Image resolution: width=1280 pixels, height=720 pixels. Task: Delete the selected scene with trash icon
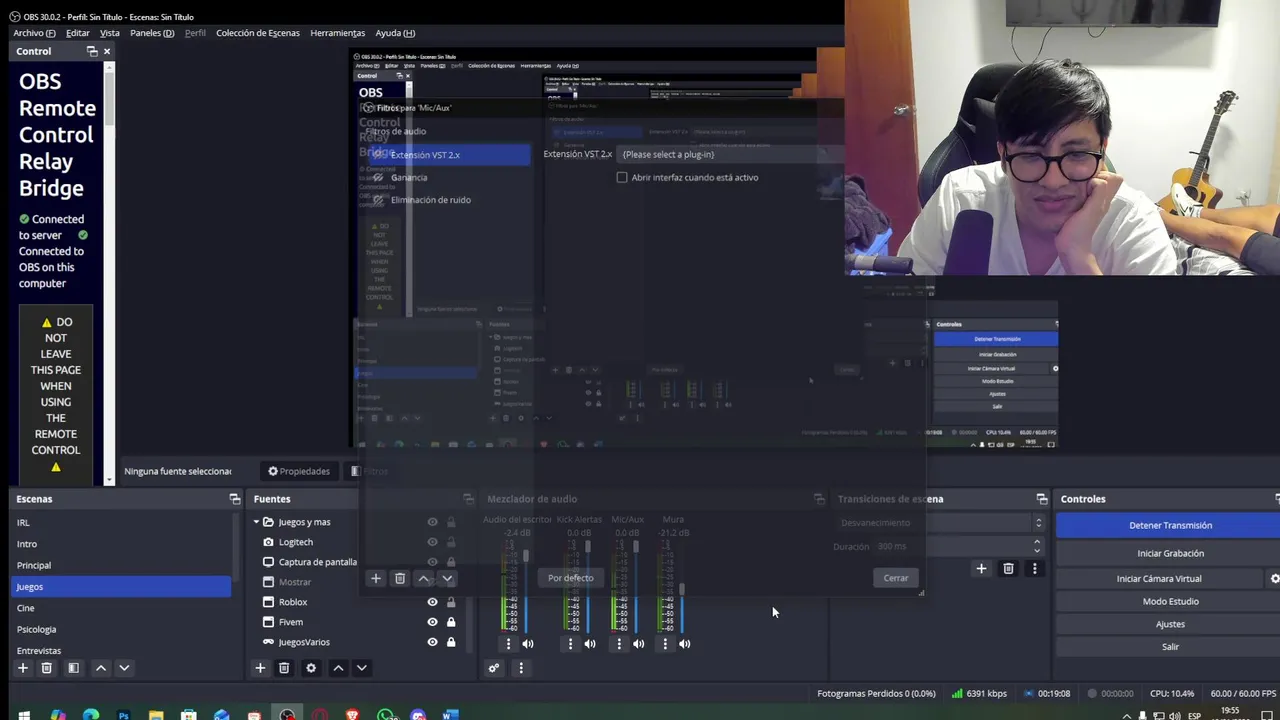[46, 668]
